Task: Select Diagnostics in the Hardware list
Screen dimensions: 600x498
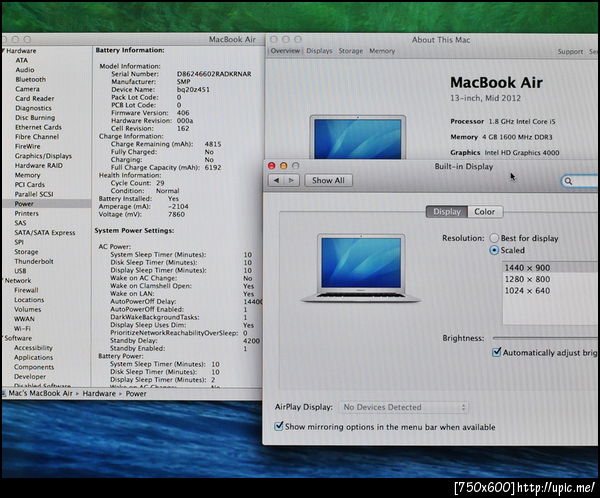Action: click(33, 108)
